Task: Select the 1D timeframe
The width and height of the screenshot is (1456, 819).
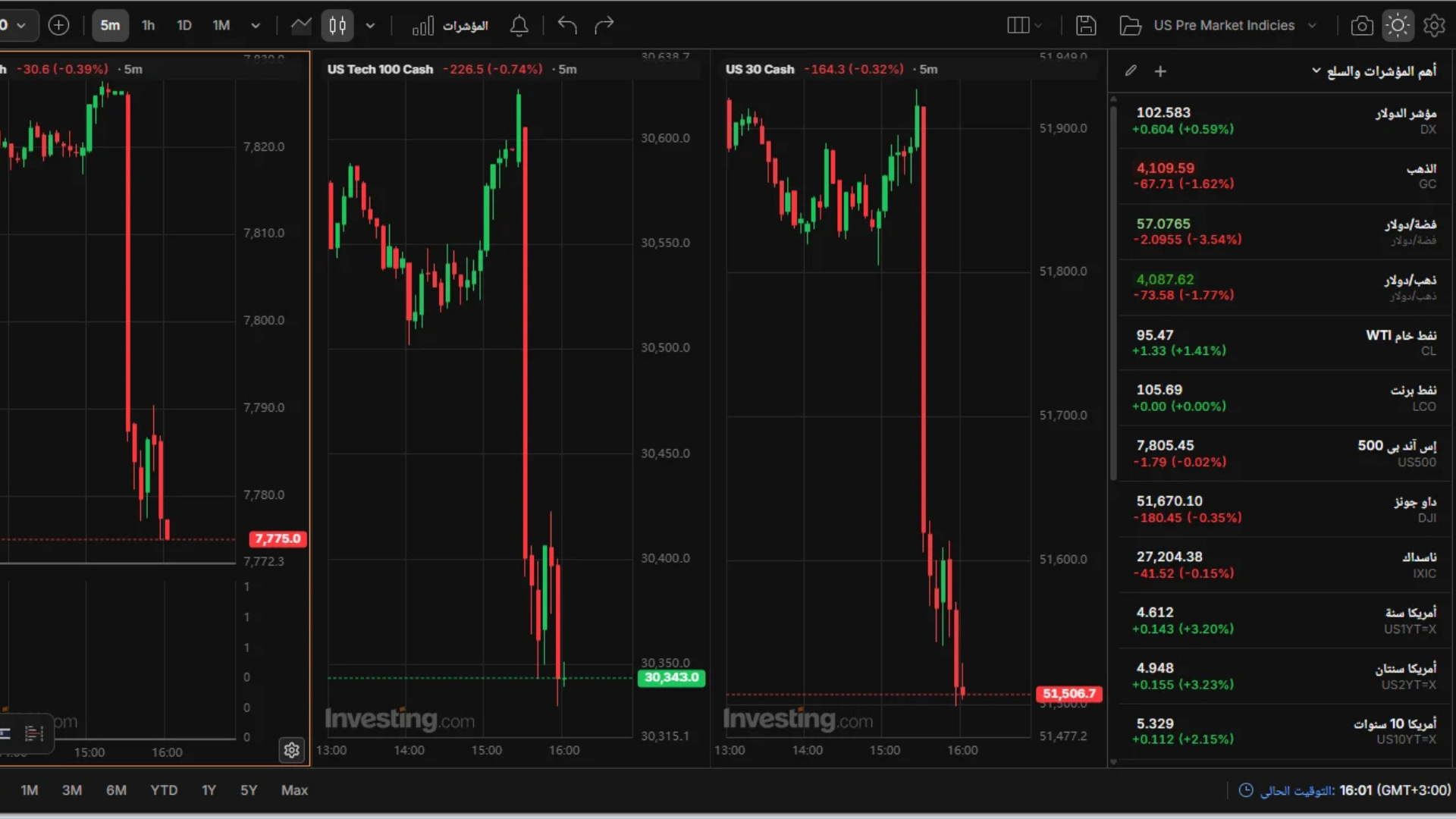Action: [184, 25]
